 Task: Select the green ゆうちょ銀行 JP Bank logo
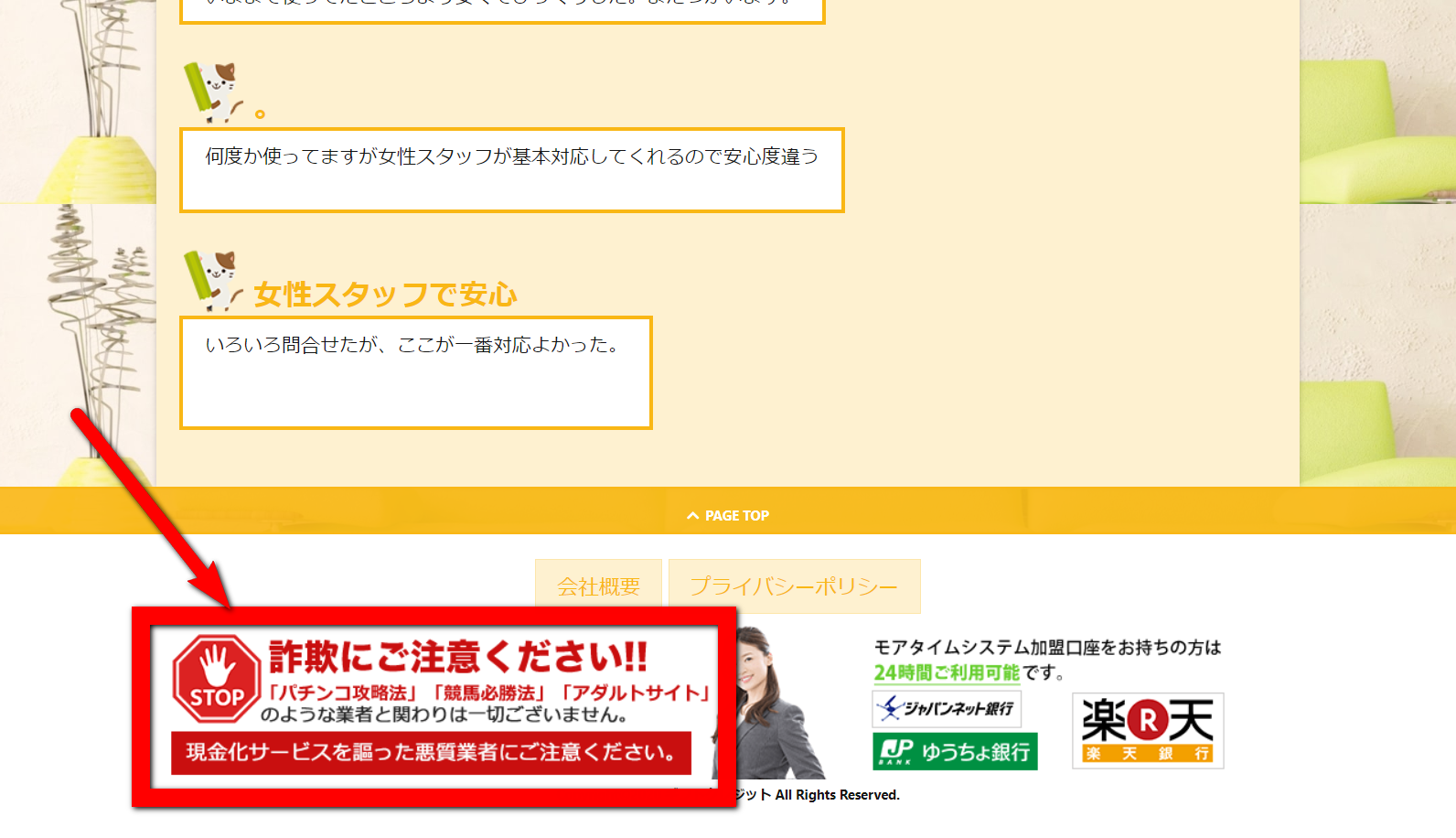955,751
